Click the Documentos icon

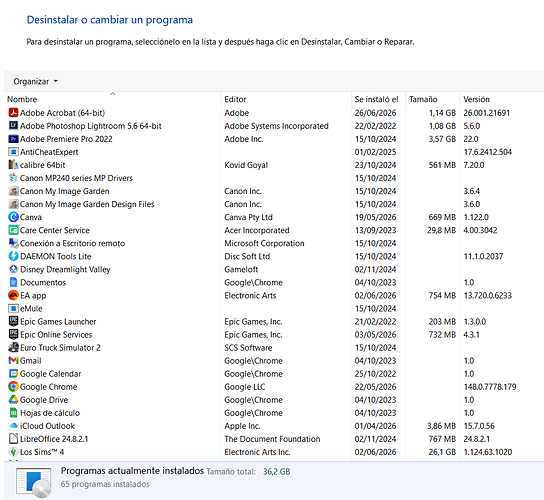click(x=13, y=282)
